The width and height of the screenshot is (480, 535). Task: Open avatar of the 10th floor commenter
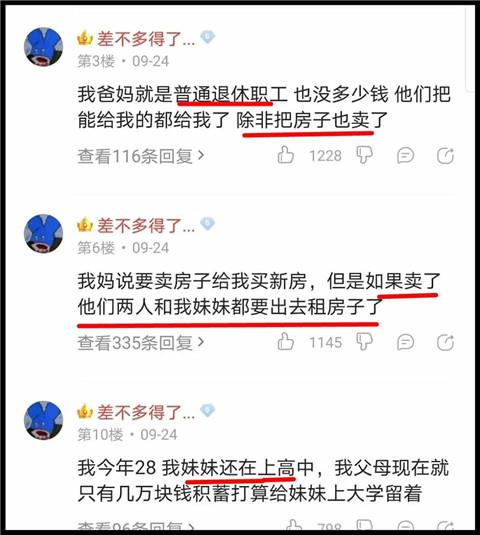[43, 420]
